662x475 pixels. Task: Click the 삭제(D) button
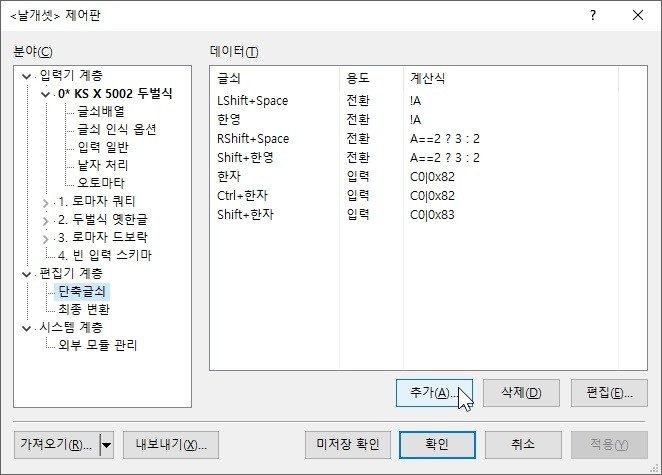521,393
